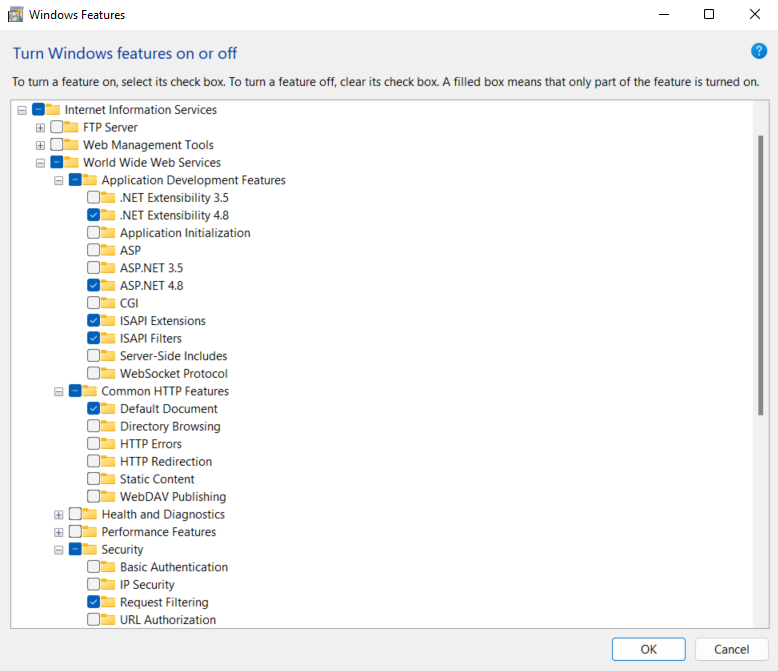
Task: Select the Application Initialization label
Action: 185,233
